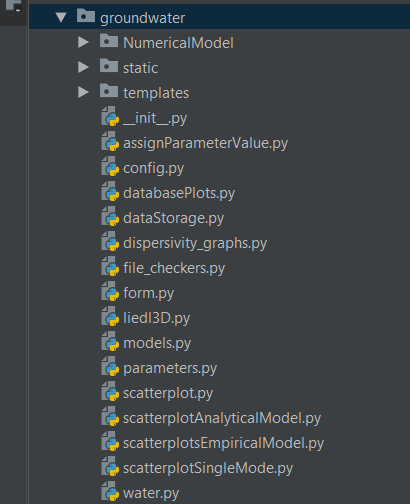410x504 pixels.
Task: Select the scatterplot.py file name
Action: pyautogui.click(x=168, y=393)
